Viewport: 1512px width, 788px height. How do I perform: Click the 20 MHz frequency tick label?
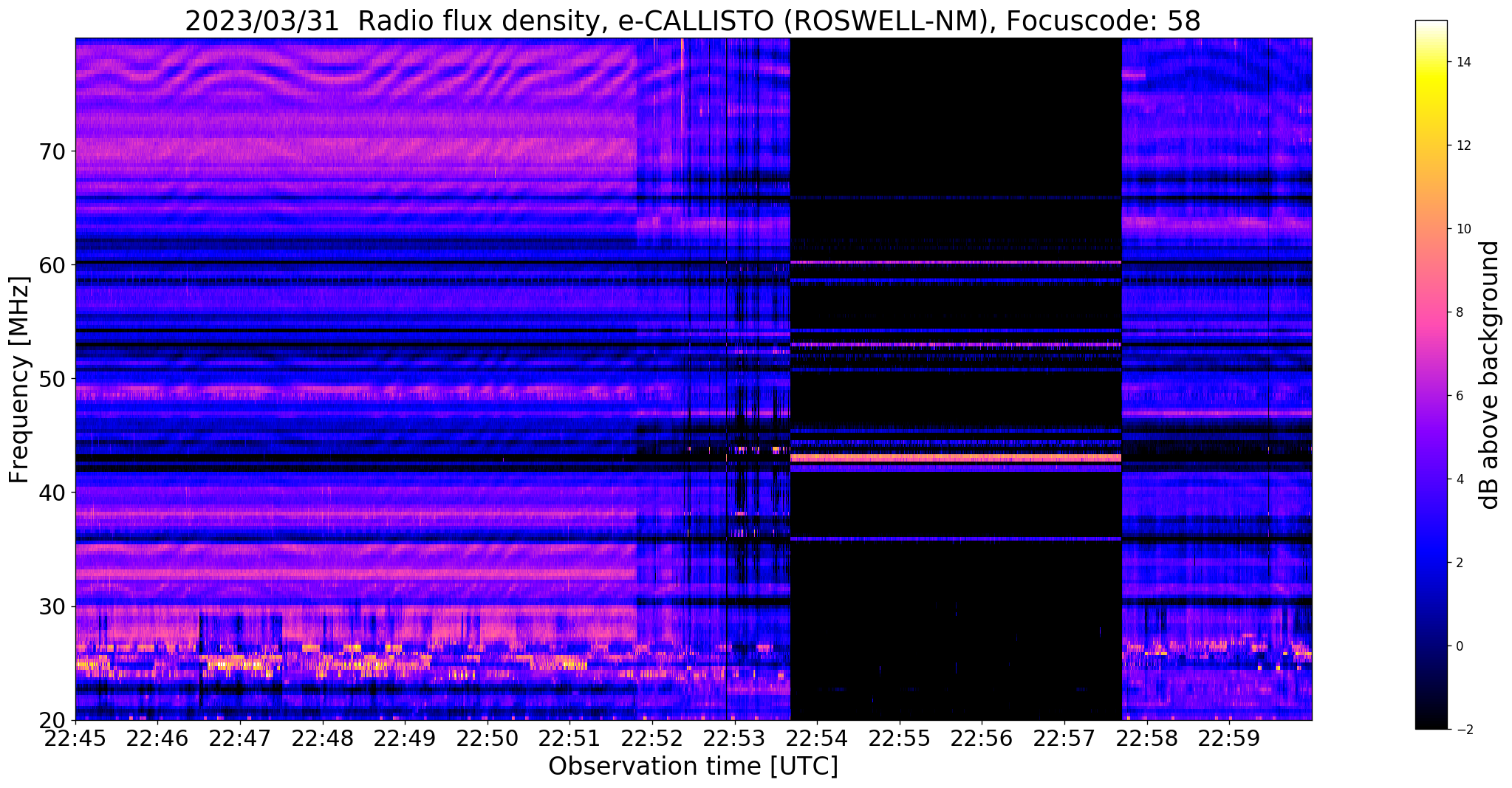[x=54, y=720]
